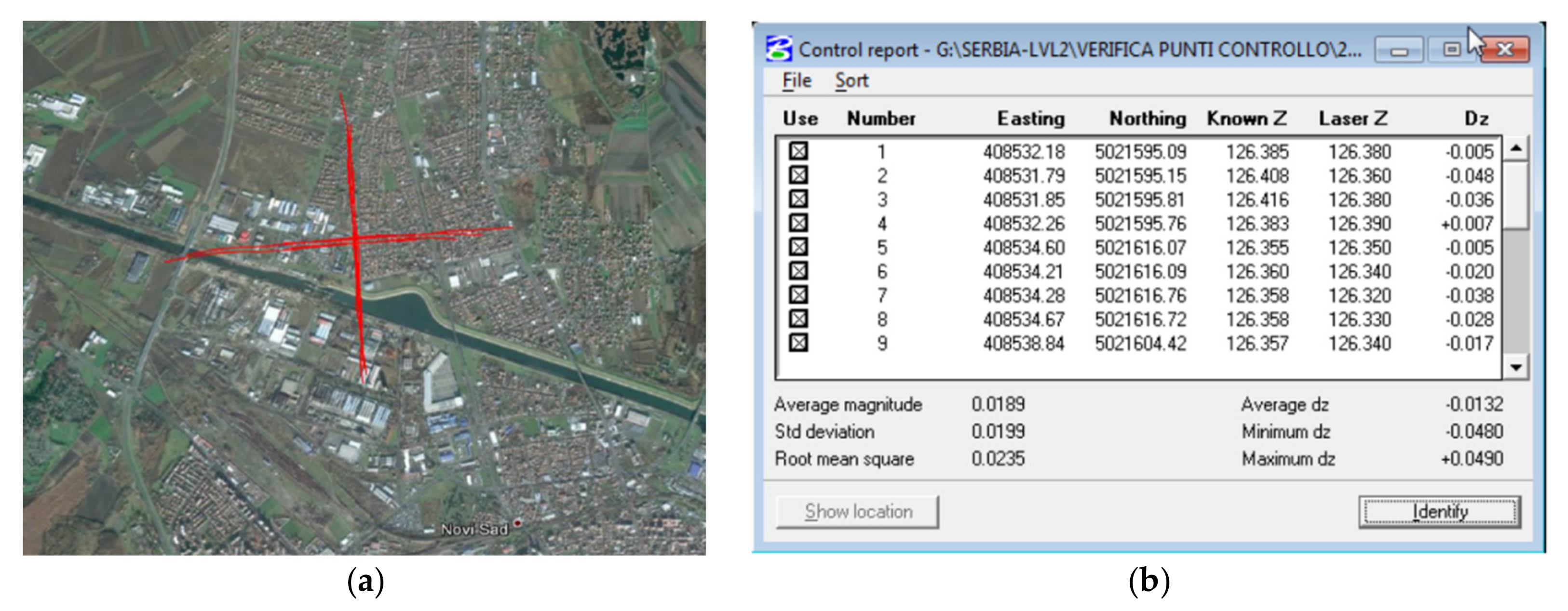The width and height of the screenshot is (1568, 611).
Task: Click the Root mean square label
Action: click(844, 459)
